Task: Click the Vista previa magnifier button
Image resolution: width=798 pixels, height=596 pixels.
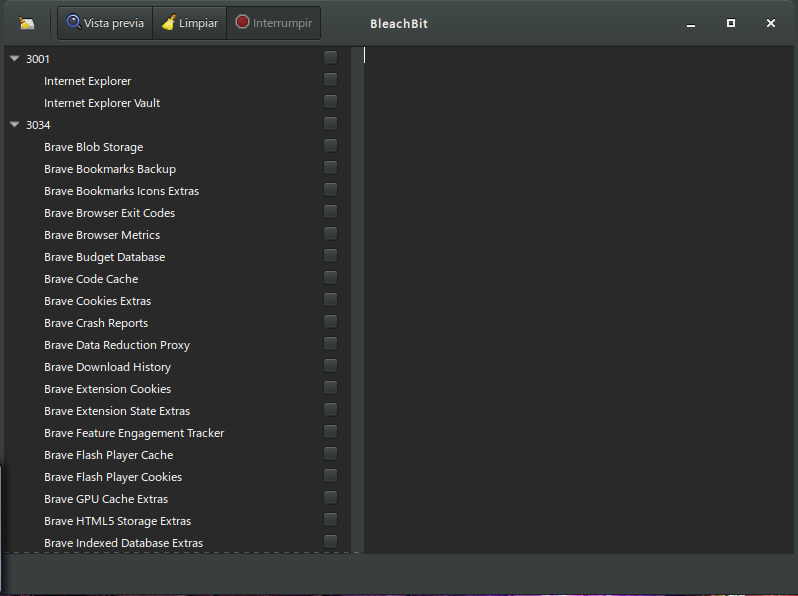Action: [x=105, y=23]
